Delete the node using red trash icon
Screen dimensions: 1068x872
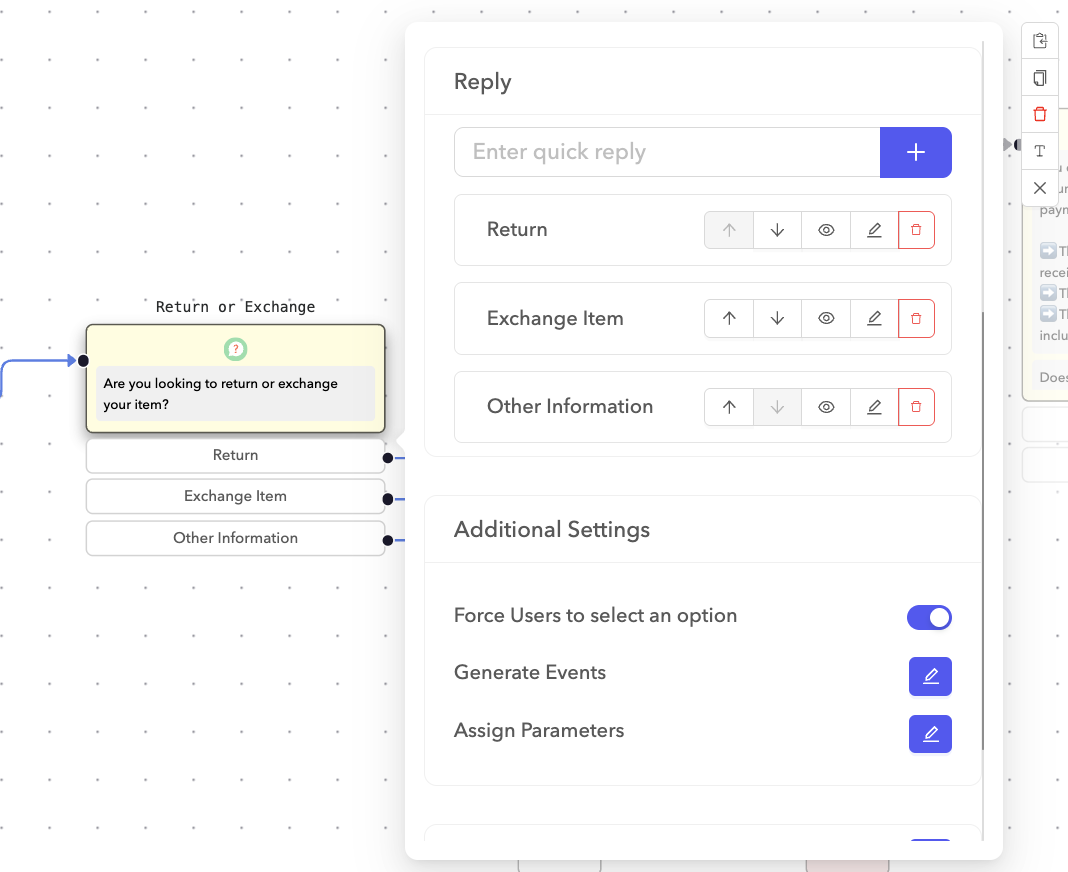pos(1040,114)
